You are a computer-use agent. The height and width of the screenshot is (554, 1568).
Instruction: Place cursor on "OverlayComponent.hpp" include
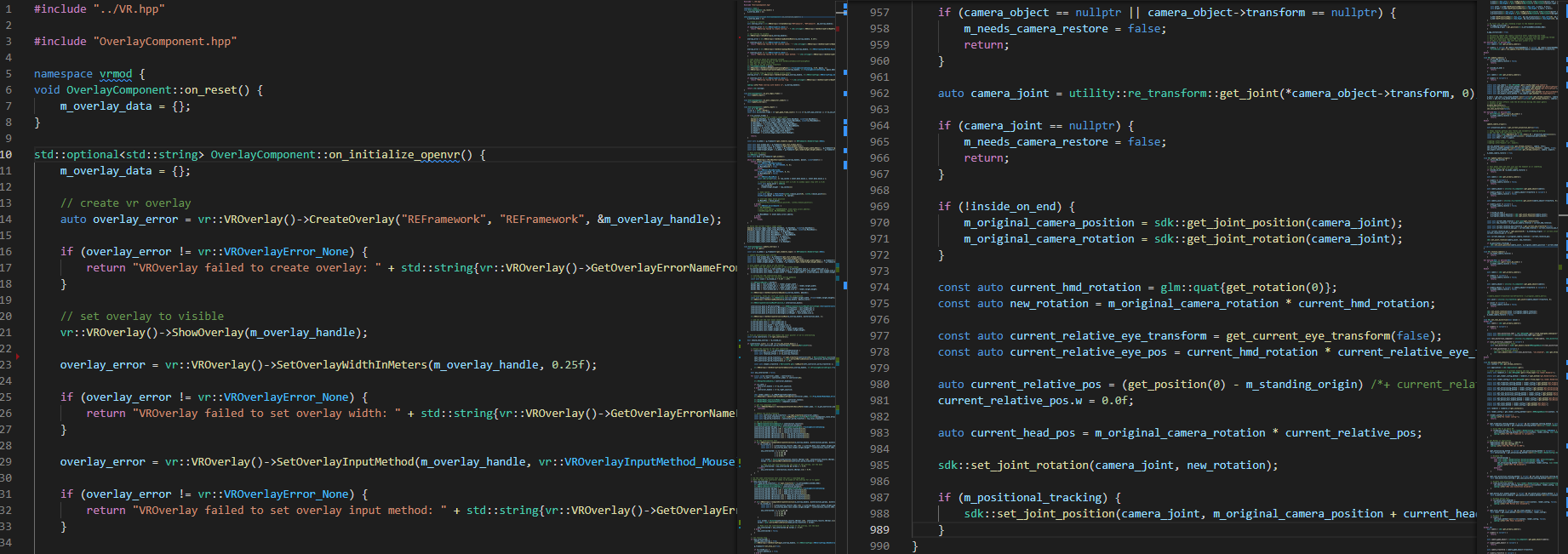(x=165, y=41)
